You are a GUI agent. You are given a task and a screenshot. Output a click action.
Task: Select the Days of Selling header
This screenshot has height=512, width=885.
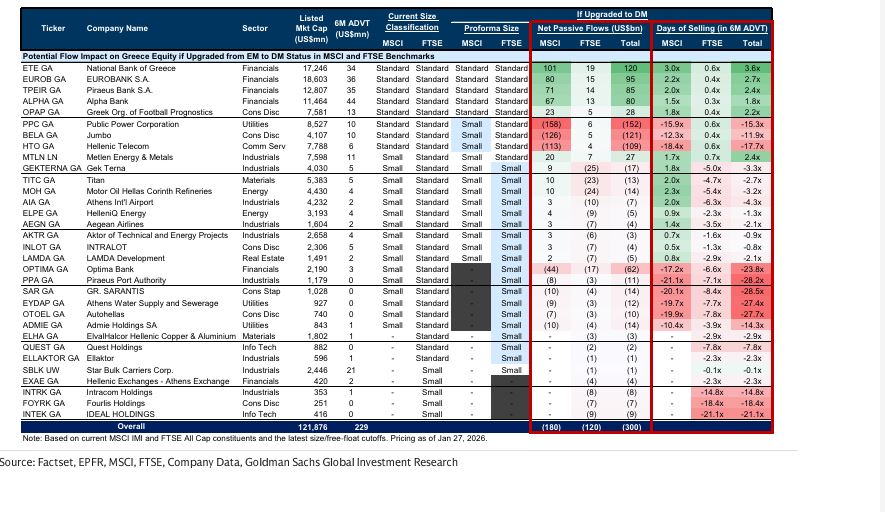point(713,28)
